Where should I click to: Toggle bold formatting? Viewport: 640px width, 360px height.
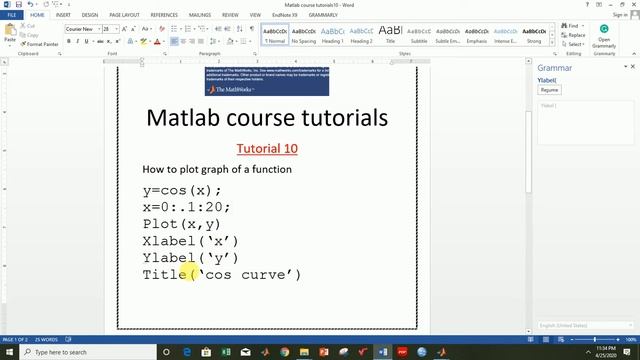click(x=69, y=41)
